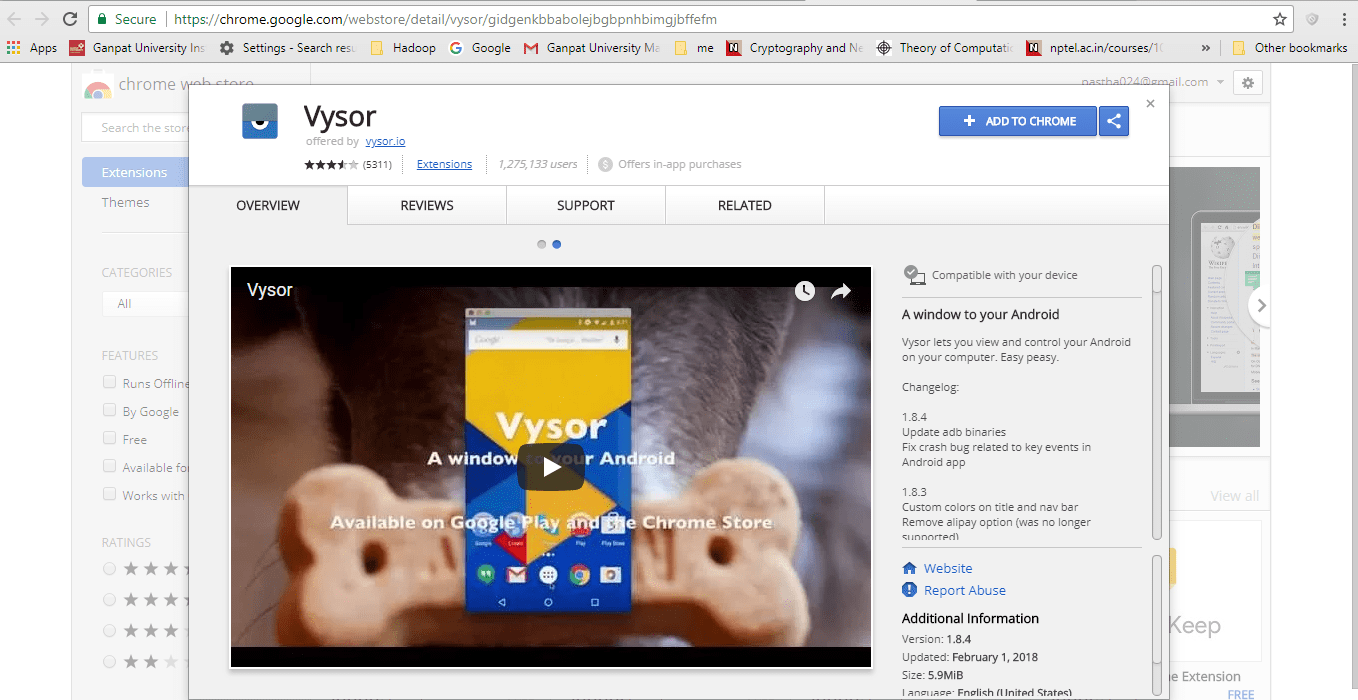
Task: Toggle the By Google checkbox
Action: (110, 410)
